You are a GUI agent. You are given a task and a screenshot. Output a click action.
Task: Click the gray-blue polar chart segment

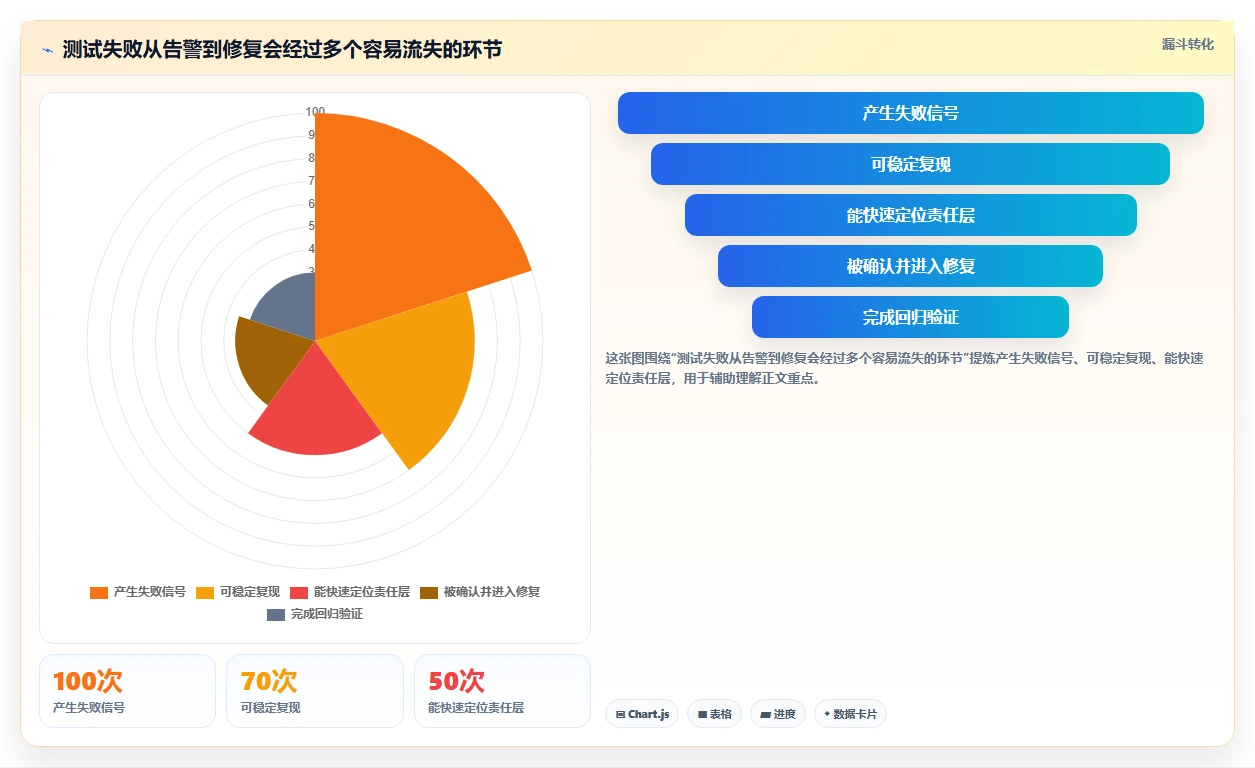click(x=290, y=305)
